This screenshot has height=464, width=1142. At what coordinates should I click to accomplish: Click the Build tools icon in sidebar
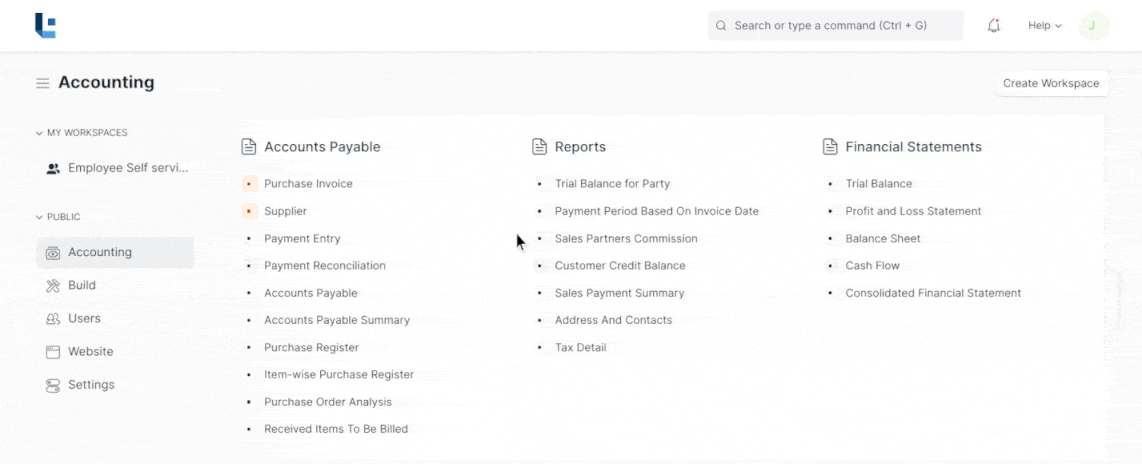53,286
